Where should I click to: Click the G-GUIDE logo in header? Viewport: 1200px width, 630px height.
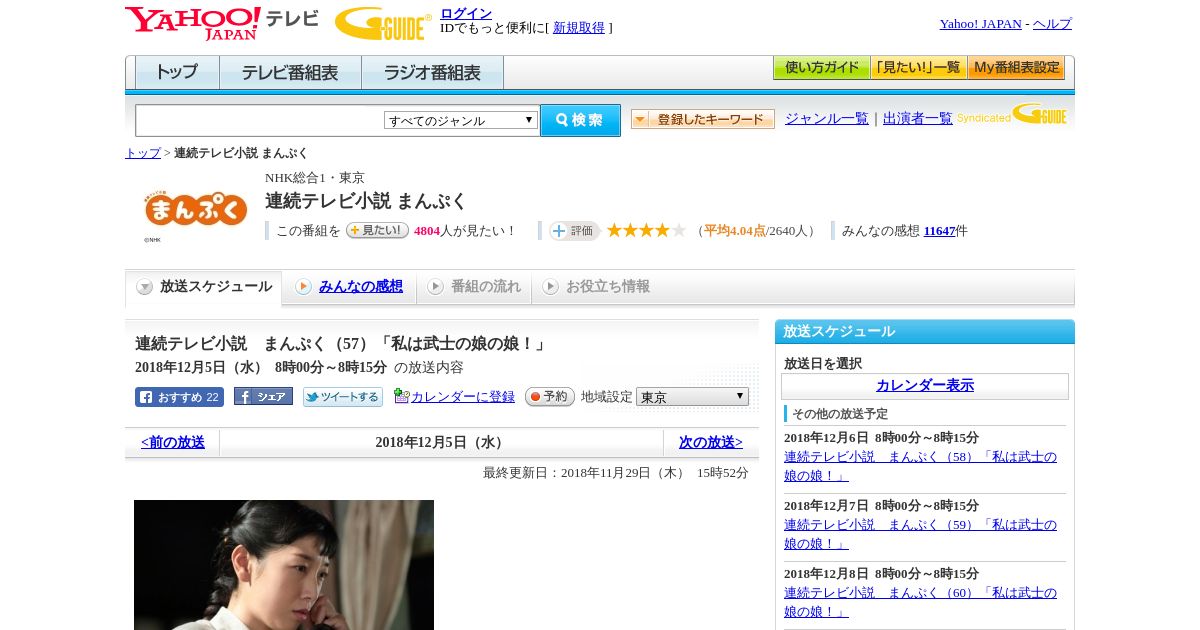click(383, 24)
